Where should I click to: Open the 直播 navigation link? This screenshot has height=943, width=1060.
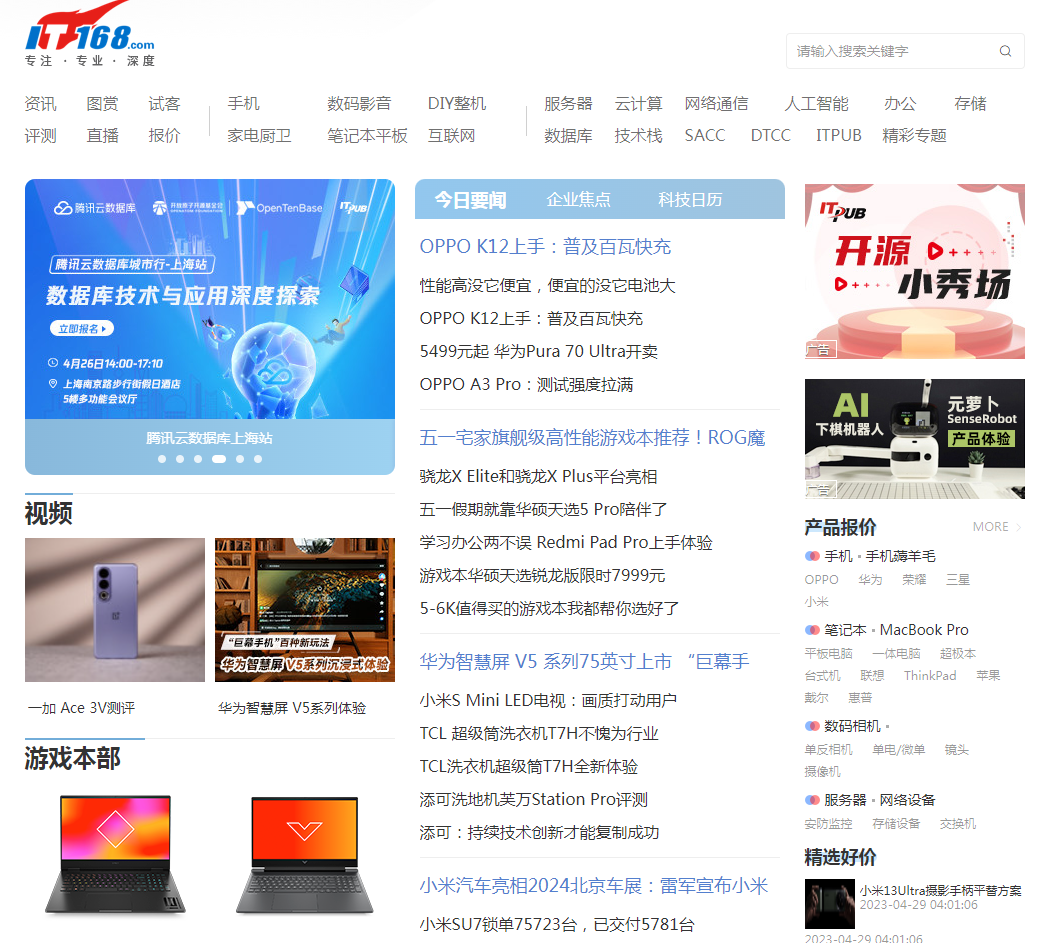tap(103, 136)
